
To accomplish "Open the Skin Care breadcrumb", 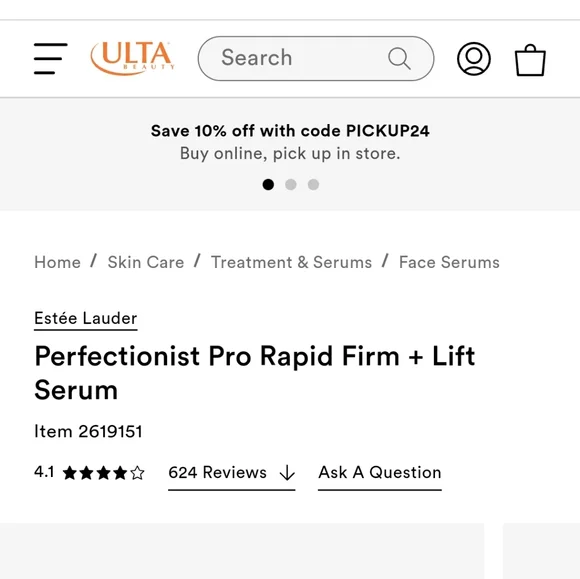I will coord(146,262).
